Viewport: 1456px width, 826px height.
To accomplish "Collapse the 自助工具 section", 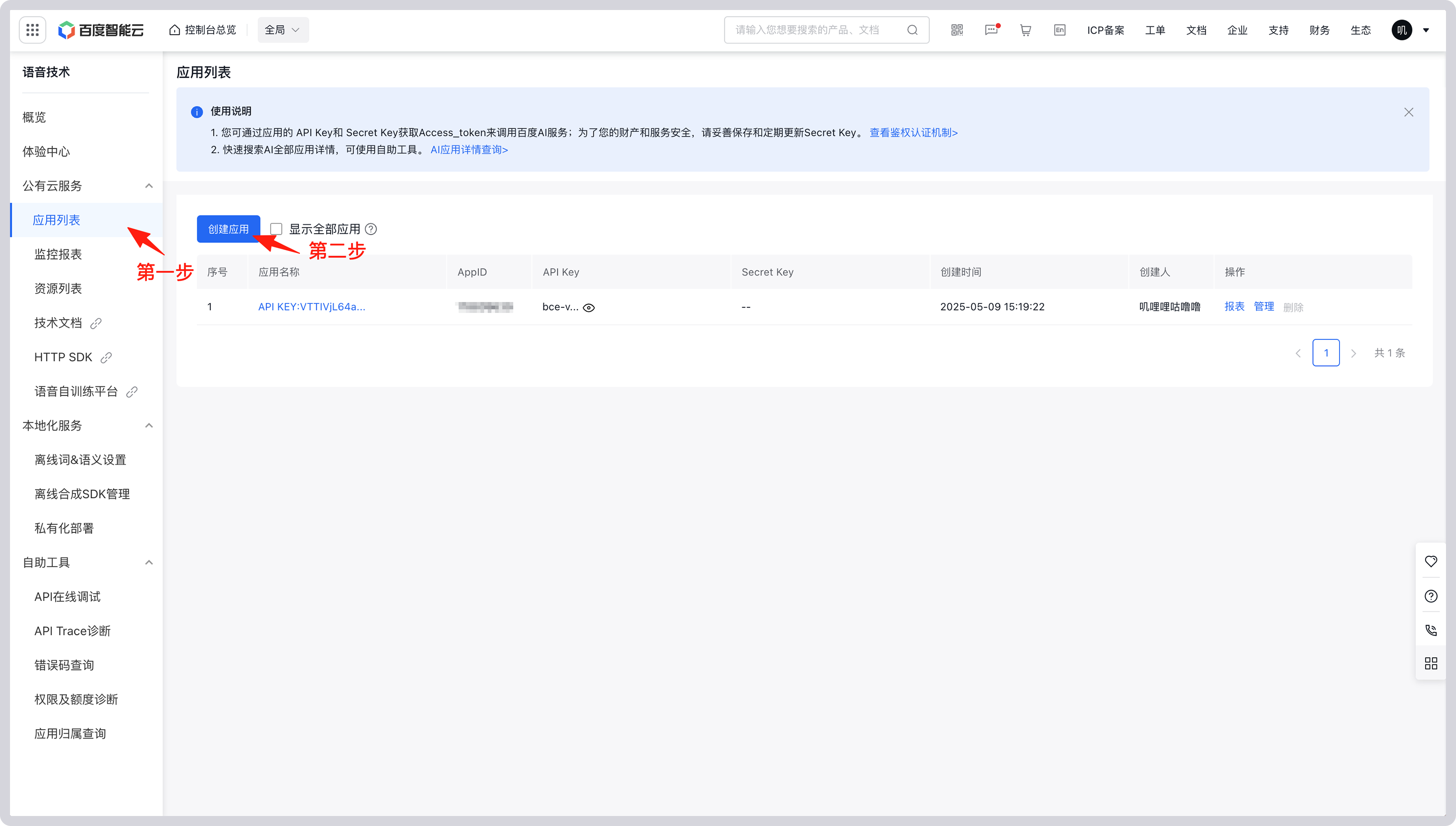I will pos(149,562).
